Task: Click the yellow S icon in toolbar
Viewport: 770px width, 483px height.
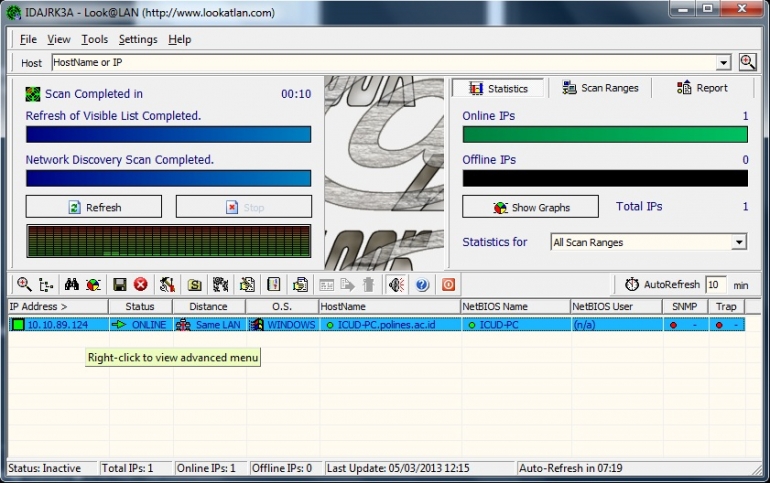Action: pos(194,285)
